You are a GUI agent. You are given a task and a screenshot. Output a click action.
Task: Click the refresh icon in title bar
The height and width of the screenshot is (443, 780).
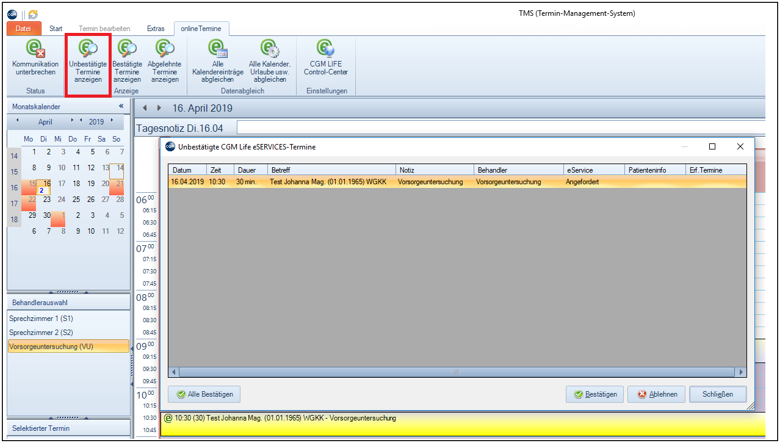tap(33, 15)
